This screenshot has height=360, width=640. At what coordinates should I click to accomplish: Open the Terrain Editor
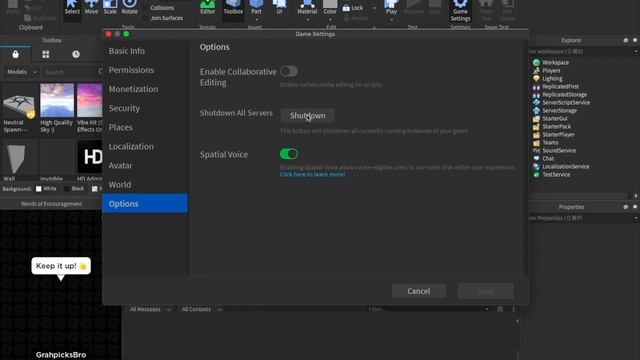[207, 8]
